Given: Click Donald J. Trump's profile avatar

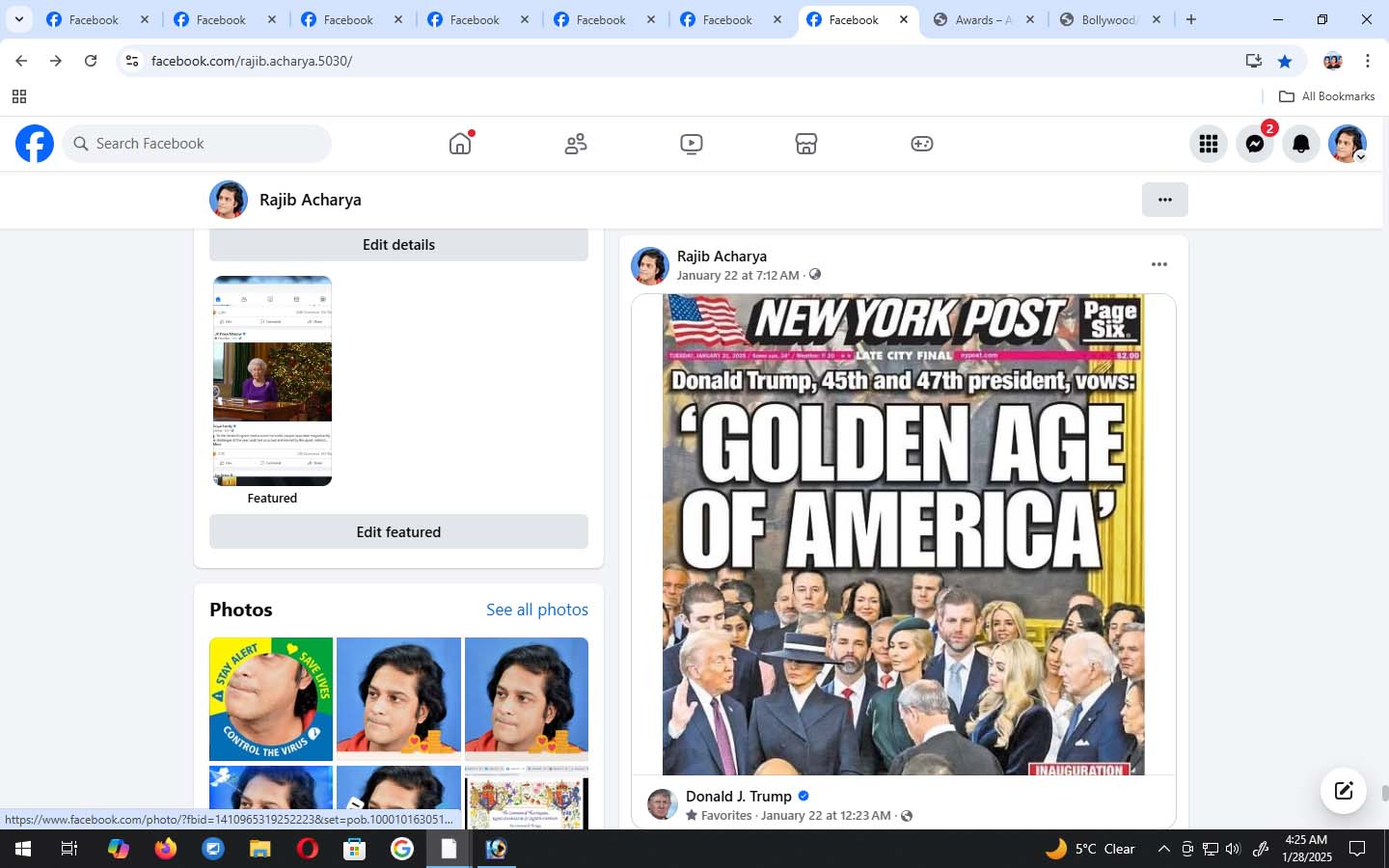Looking at the screenshot, I should (662, 804).
